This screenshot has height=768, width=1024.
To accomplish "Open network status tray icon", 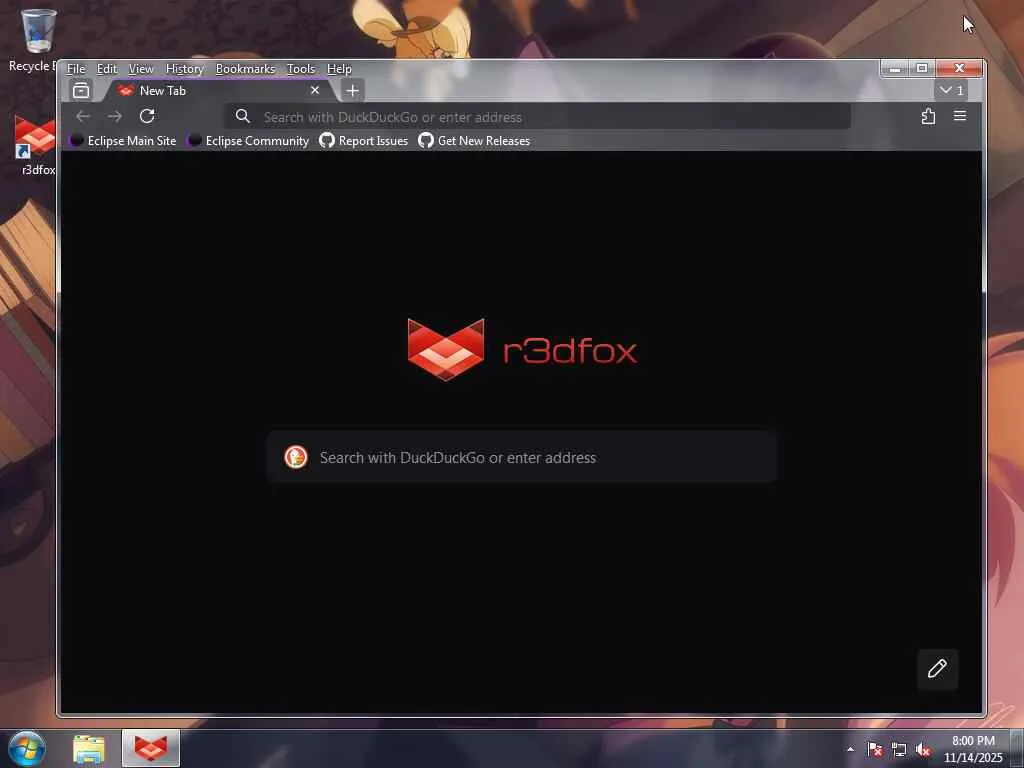I will tap(899, 750).
